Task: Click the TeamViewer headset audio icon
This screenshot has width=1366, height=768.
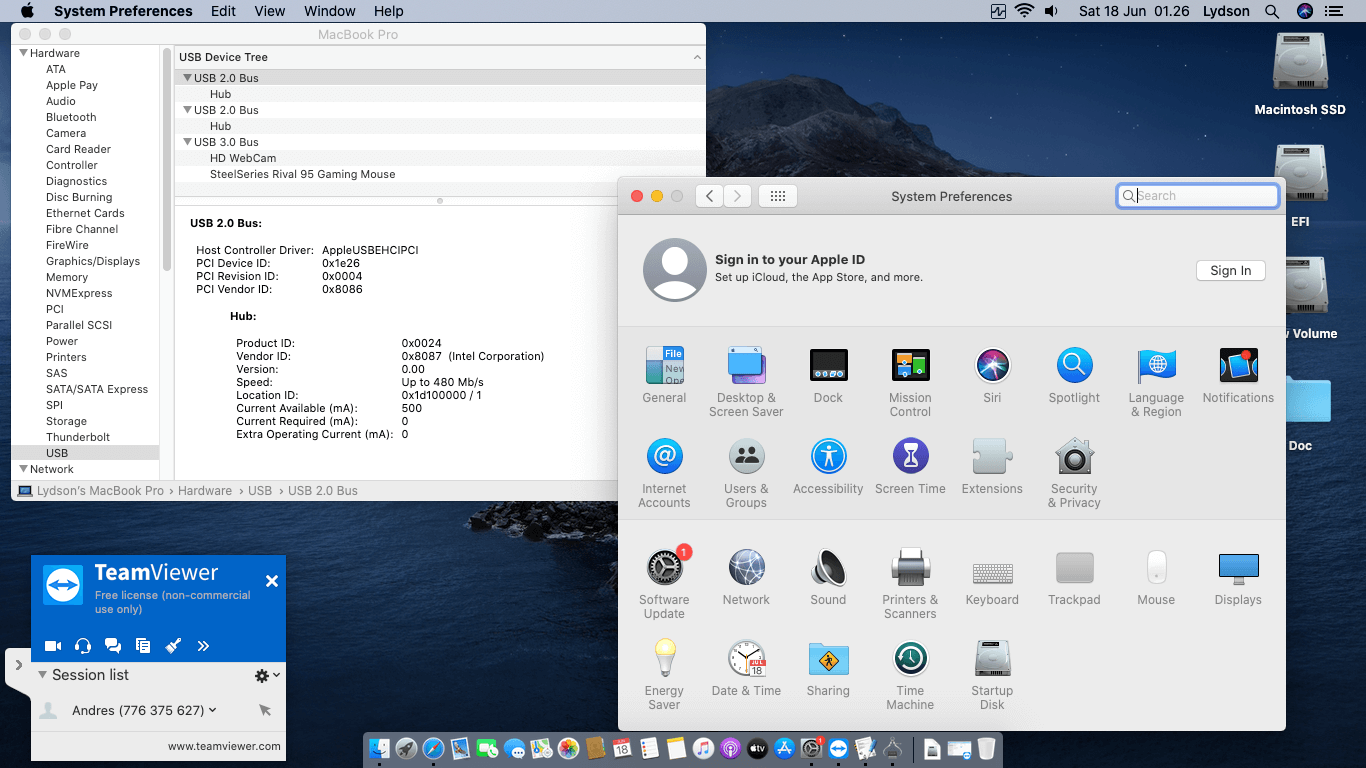Action: (x=83, y=646)
